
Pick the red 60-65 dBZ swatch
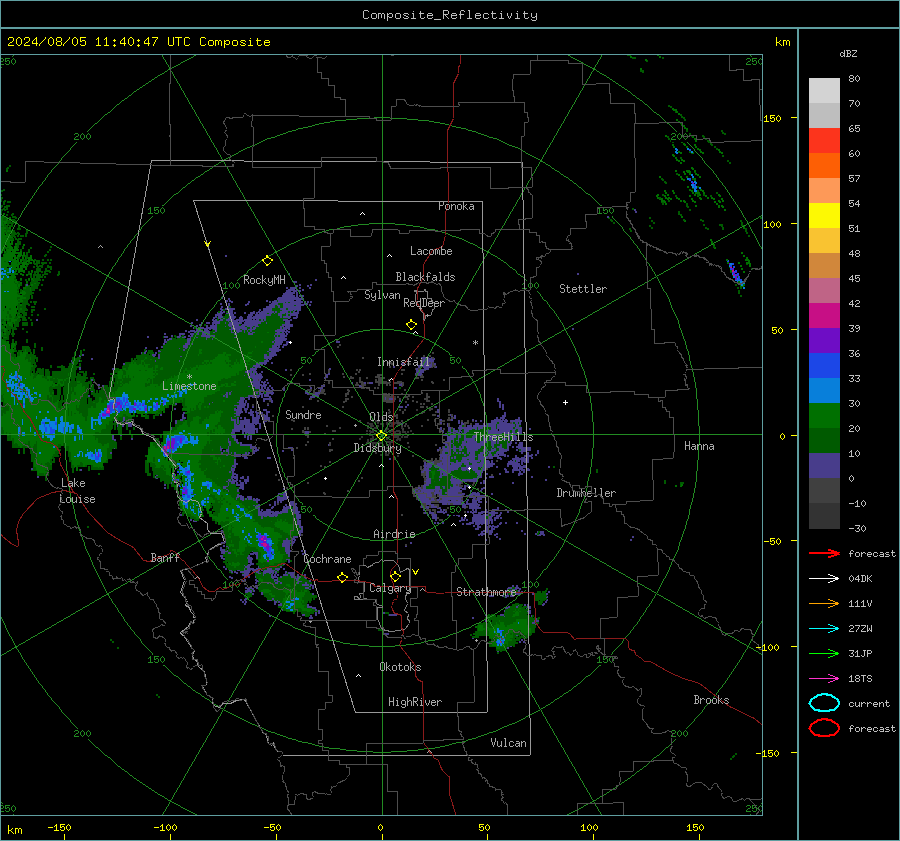[x=824, y=141]
